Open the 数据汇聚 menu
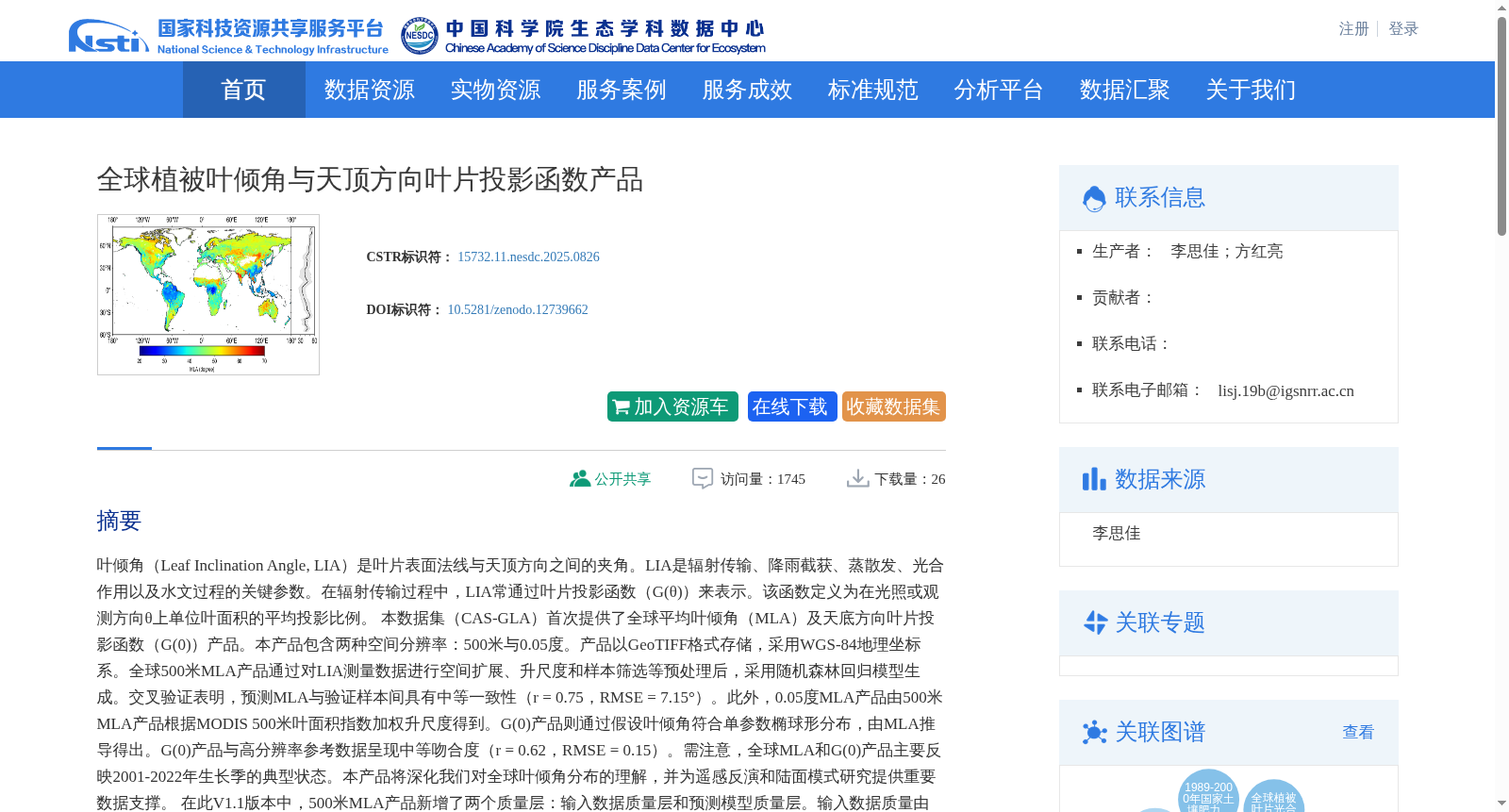The width and height of the screenshot is (1509, 812). (1125, 90)
